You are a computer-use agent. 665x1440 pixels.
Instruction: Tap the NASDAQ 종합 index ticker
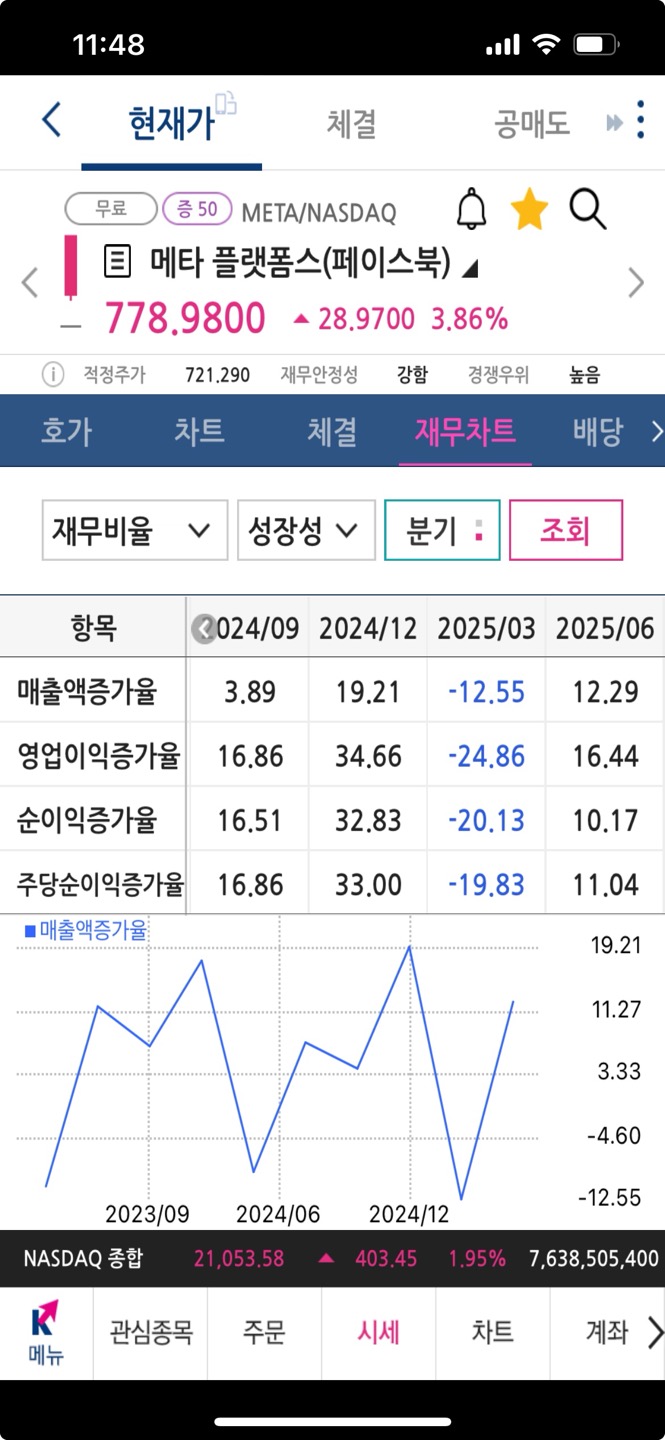(332, 1258)
